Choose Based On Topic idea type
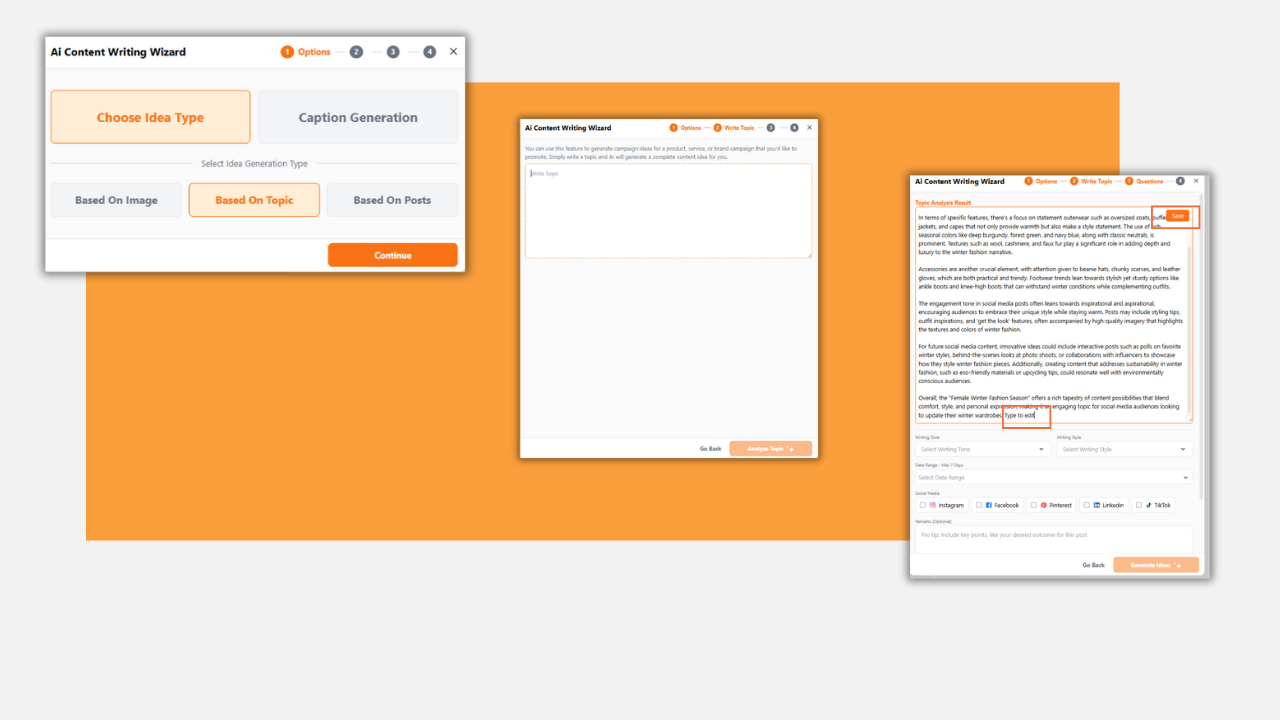The image size is (1280, 720). pyautogui.click(x=254, y=200)
